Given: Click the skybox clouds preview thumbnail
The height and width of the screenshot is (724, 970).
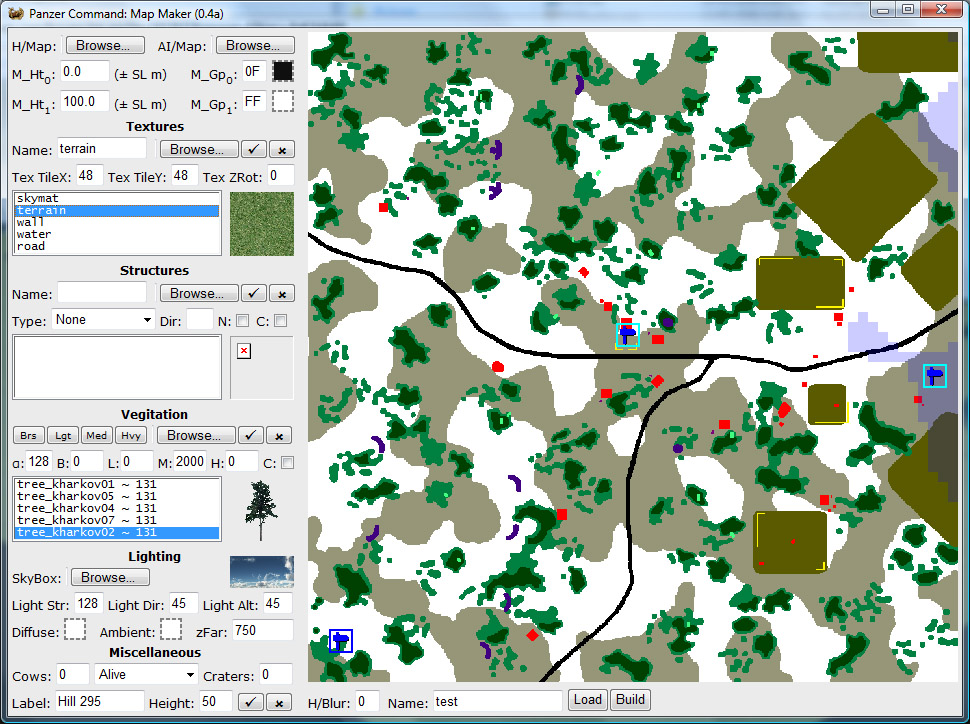Looking at the screenshot, I should coord(262,572).
